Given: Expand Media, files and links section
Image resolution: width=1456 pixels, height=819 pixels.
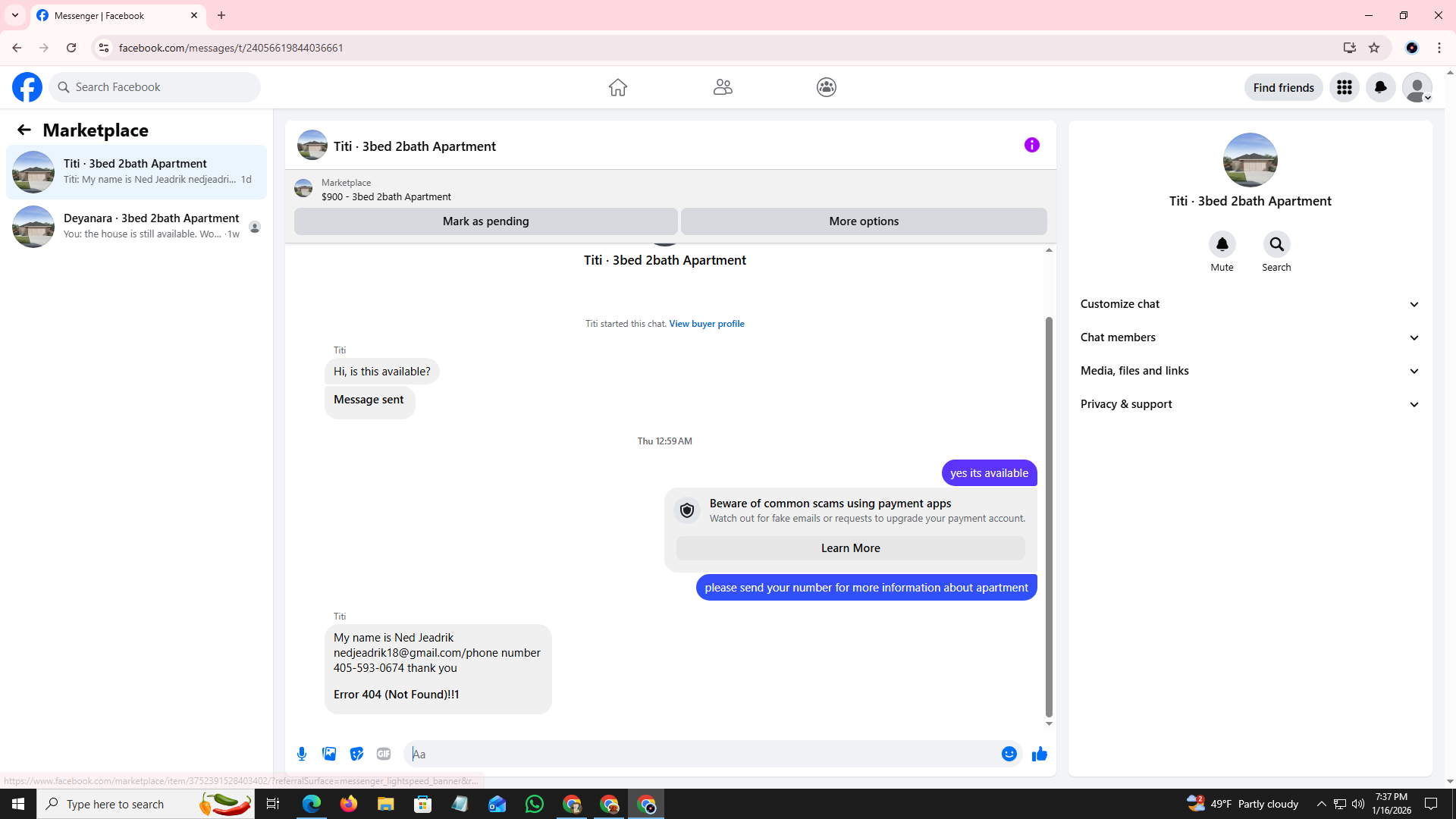Looking at the screenshot, I should (x=1249, y=371).
